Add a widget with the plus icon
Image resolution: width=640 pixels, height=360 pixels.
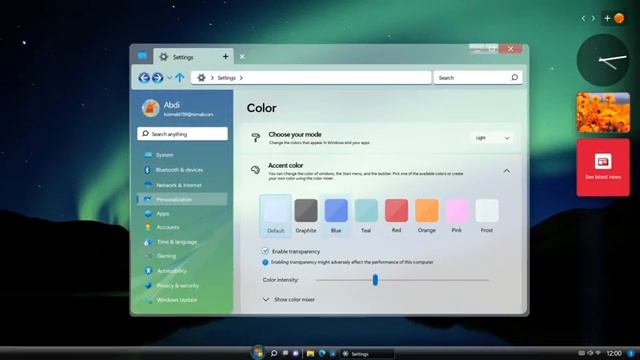(607, 18)
